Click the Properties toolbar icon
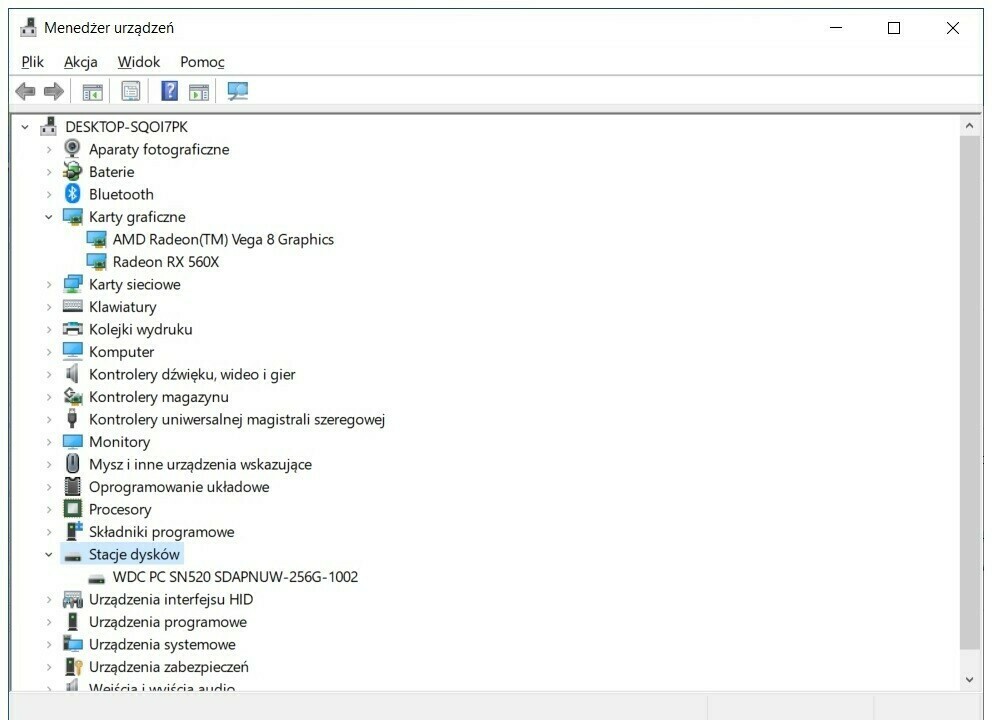This screenshot has height=720, width=997. [131, 92]
